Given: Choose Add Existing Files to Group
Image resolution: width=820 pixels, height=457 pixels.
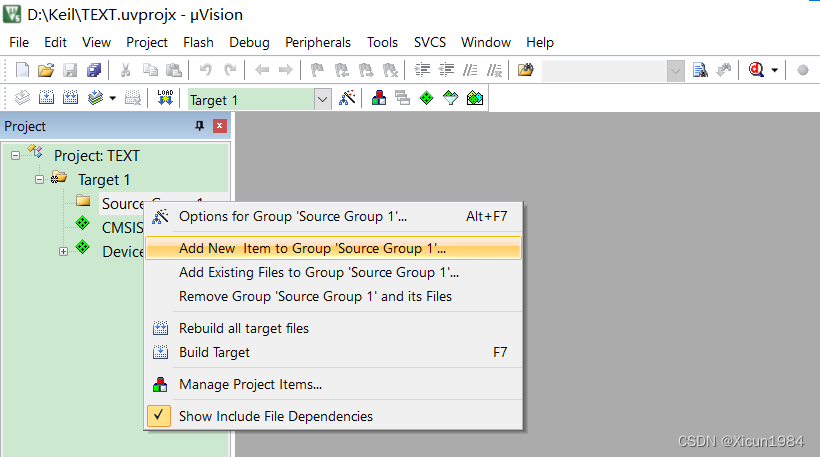Looking at the screenshot, I should coord(334,272).
